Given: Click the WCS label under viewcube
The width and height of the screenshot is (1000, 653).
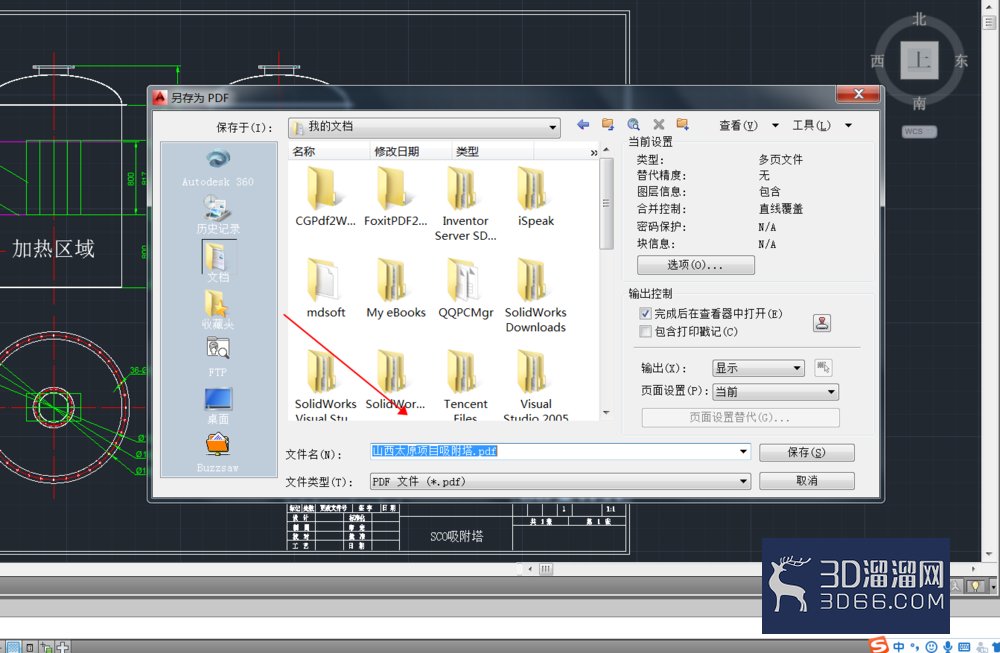Looking at the screenshot, I should point(919,131).
